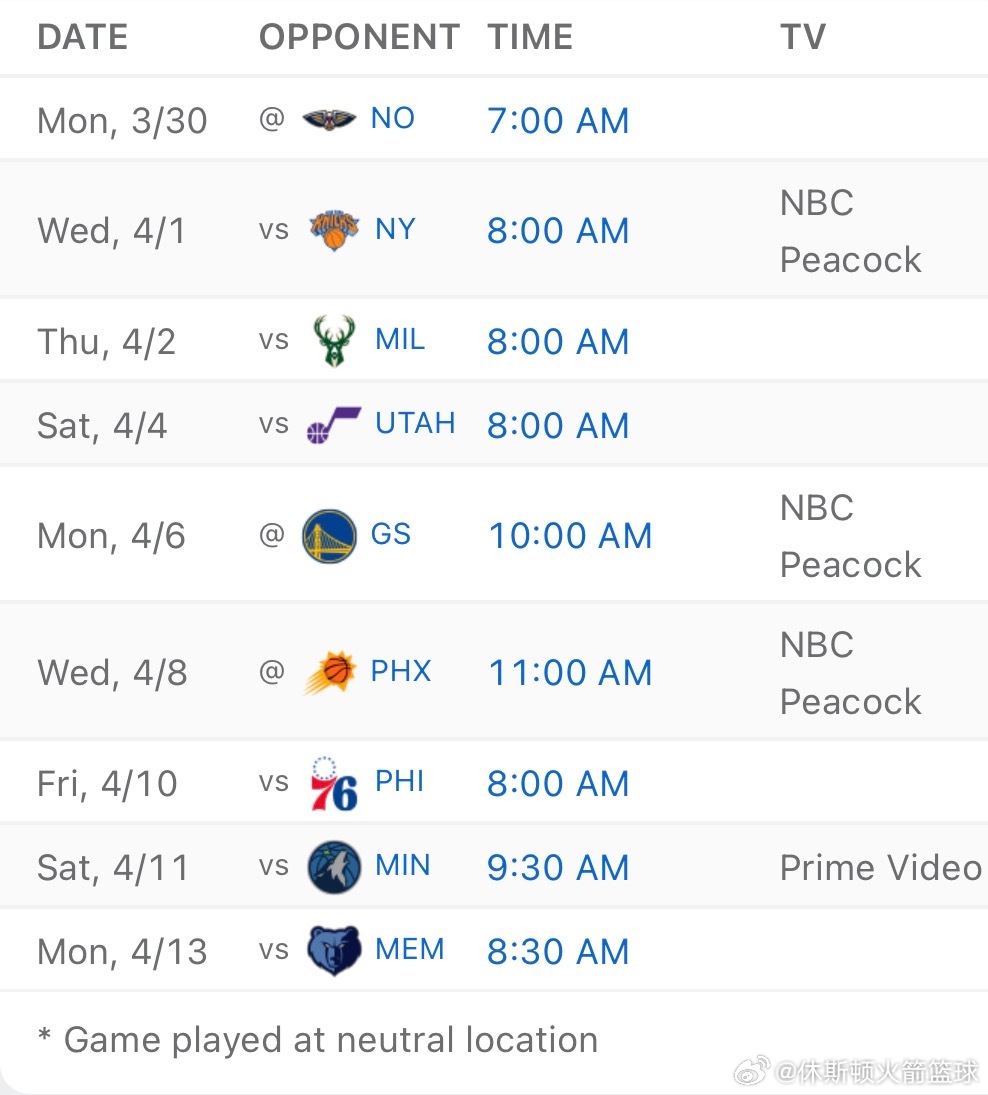Open the 8:30 AM Grizzlies game time
The width and height of the screenshot is (988, 1095).
[x=558, y=951]
